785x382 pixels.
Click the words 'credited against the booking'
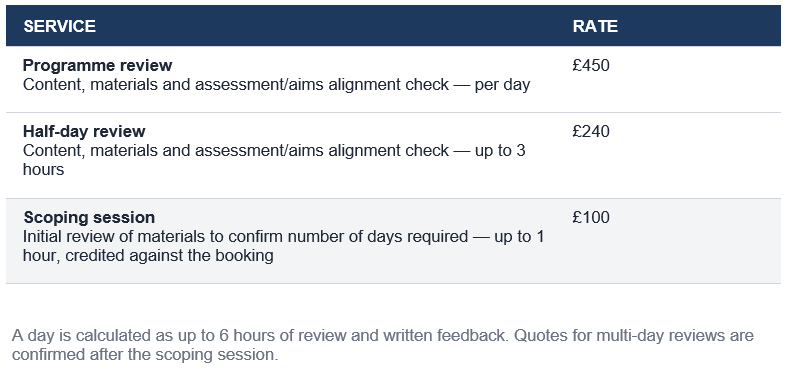(x=169, y=255)
